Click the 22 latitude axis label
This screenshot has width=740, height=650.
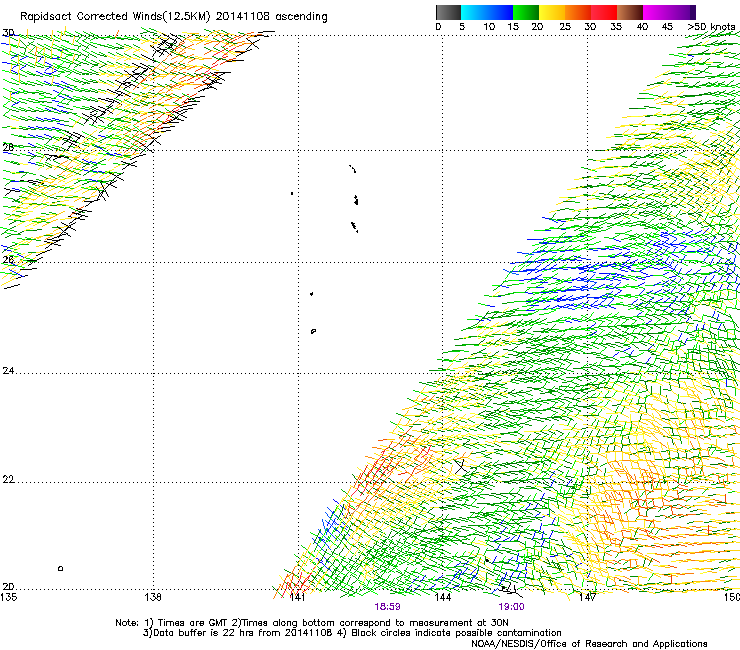coord(8,480)
